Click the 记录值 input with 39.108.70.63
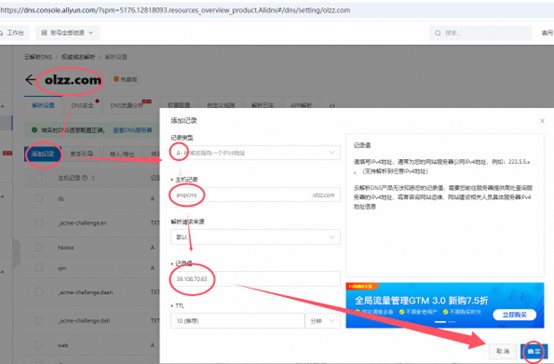The width and height of the screenshot is (554, 364). pyautogui.click(x=255, y=279)
